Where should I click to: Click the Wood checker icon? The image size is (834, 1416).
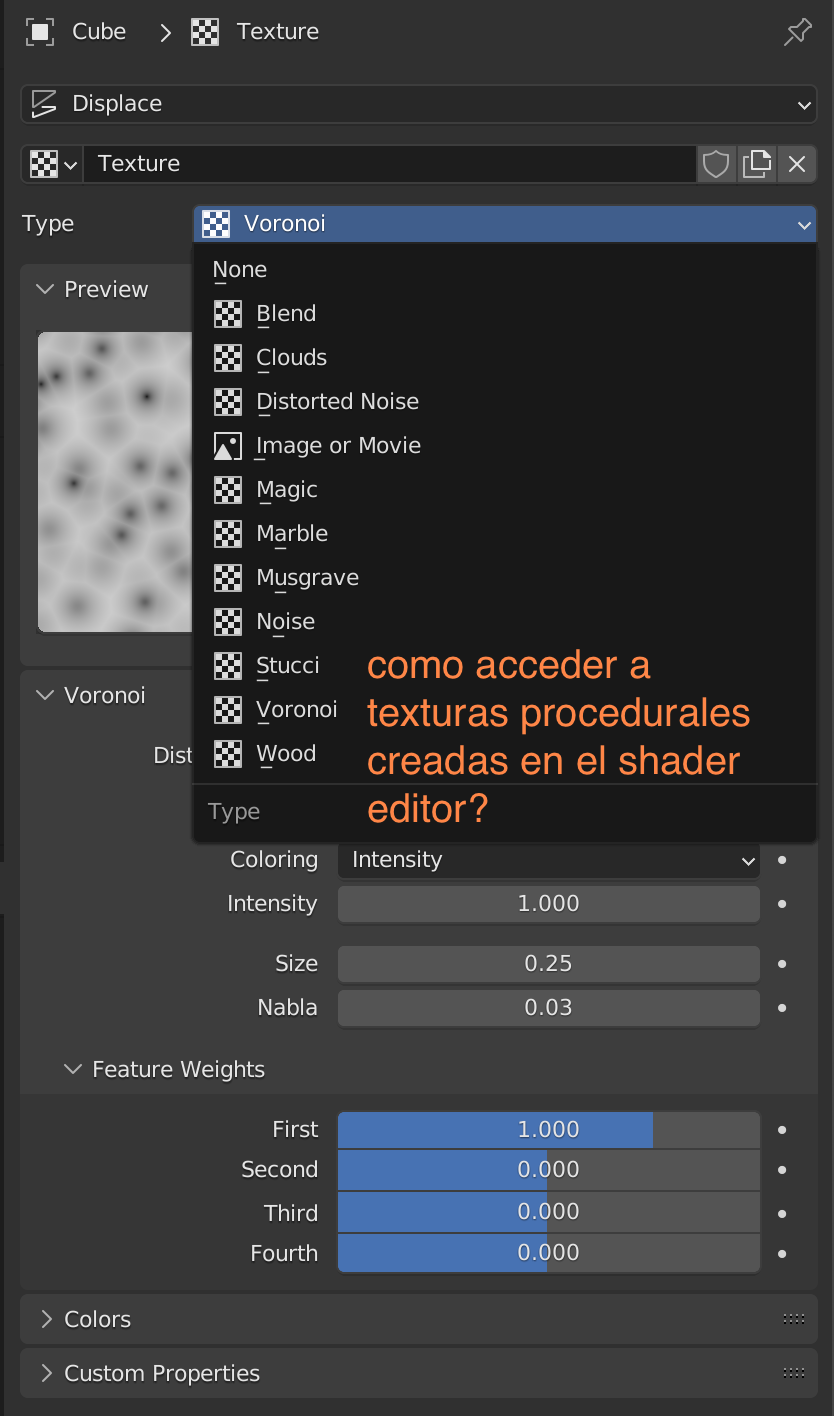tap(228, 754)
